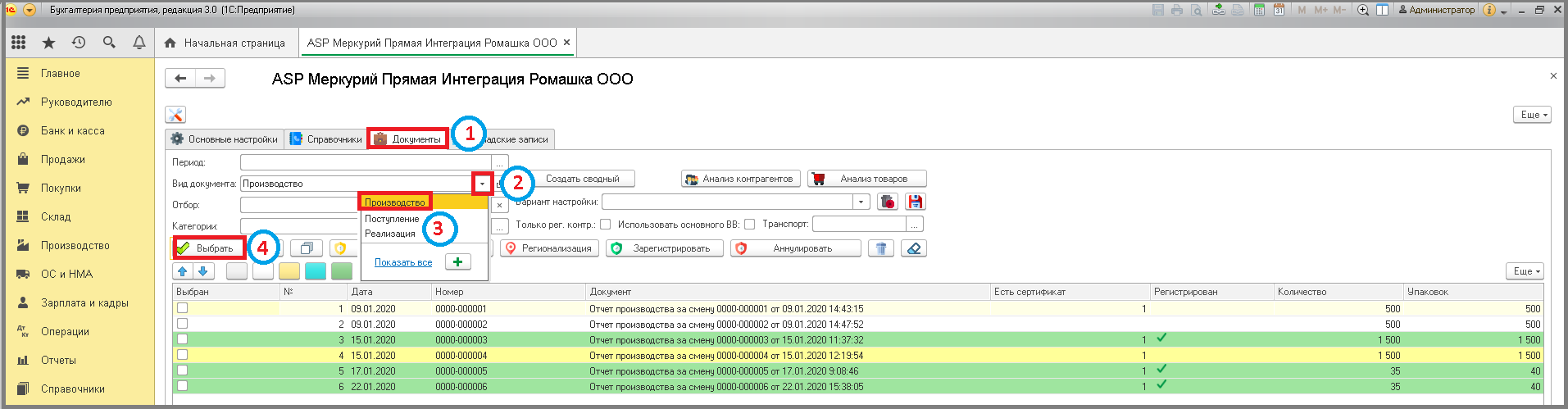Click the wrench and screwdriver settings icon

(175, 115)
